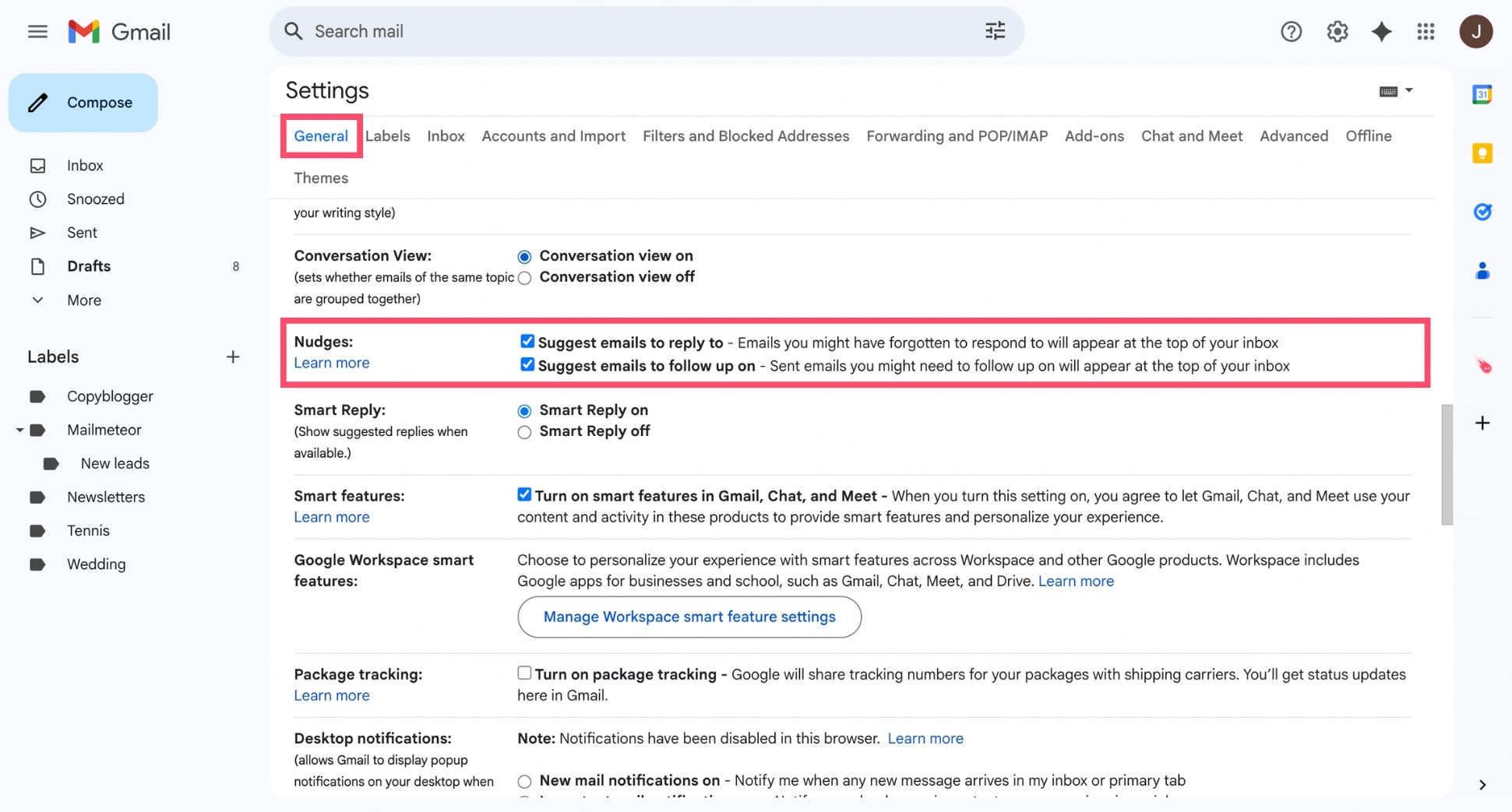
Task: Open Gmail help question mark icon
Action: pos(1291,31)
